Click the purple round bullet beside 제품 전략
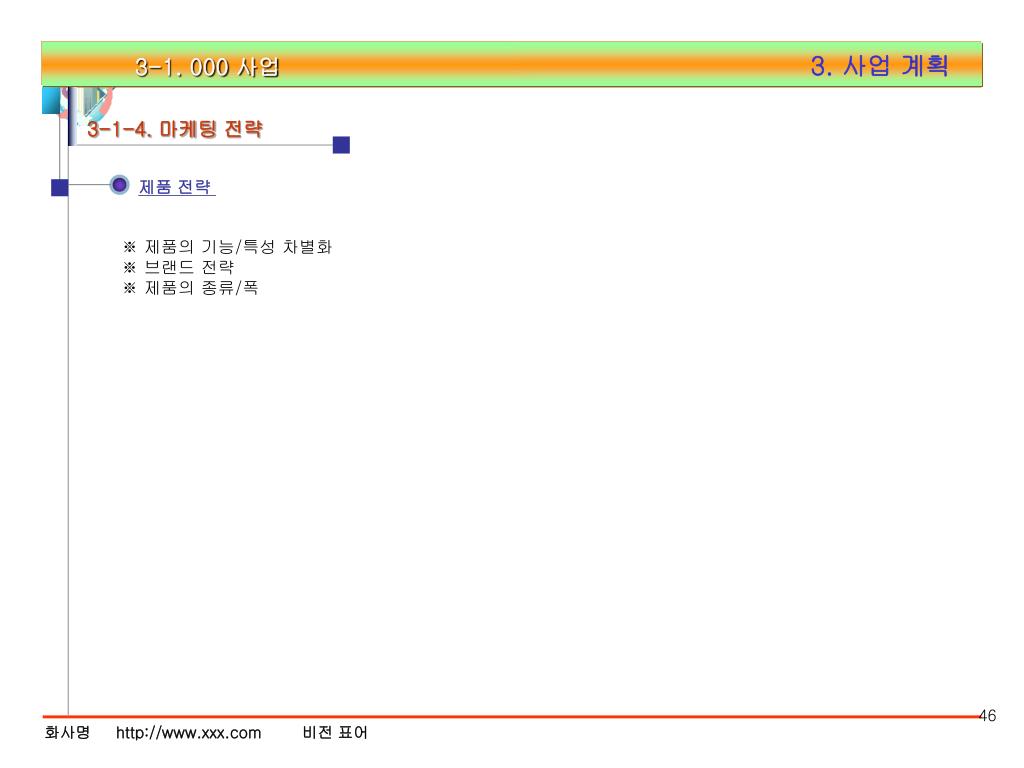 pyautogui.click(x=119, y=185)
